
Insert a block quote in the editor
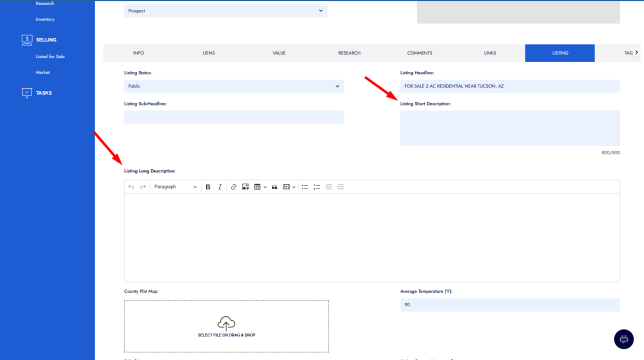(274, 187)
